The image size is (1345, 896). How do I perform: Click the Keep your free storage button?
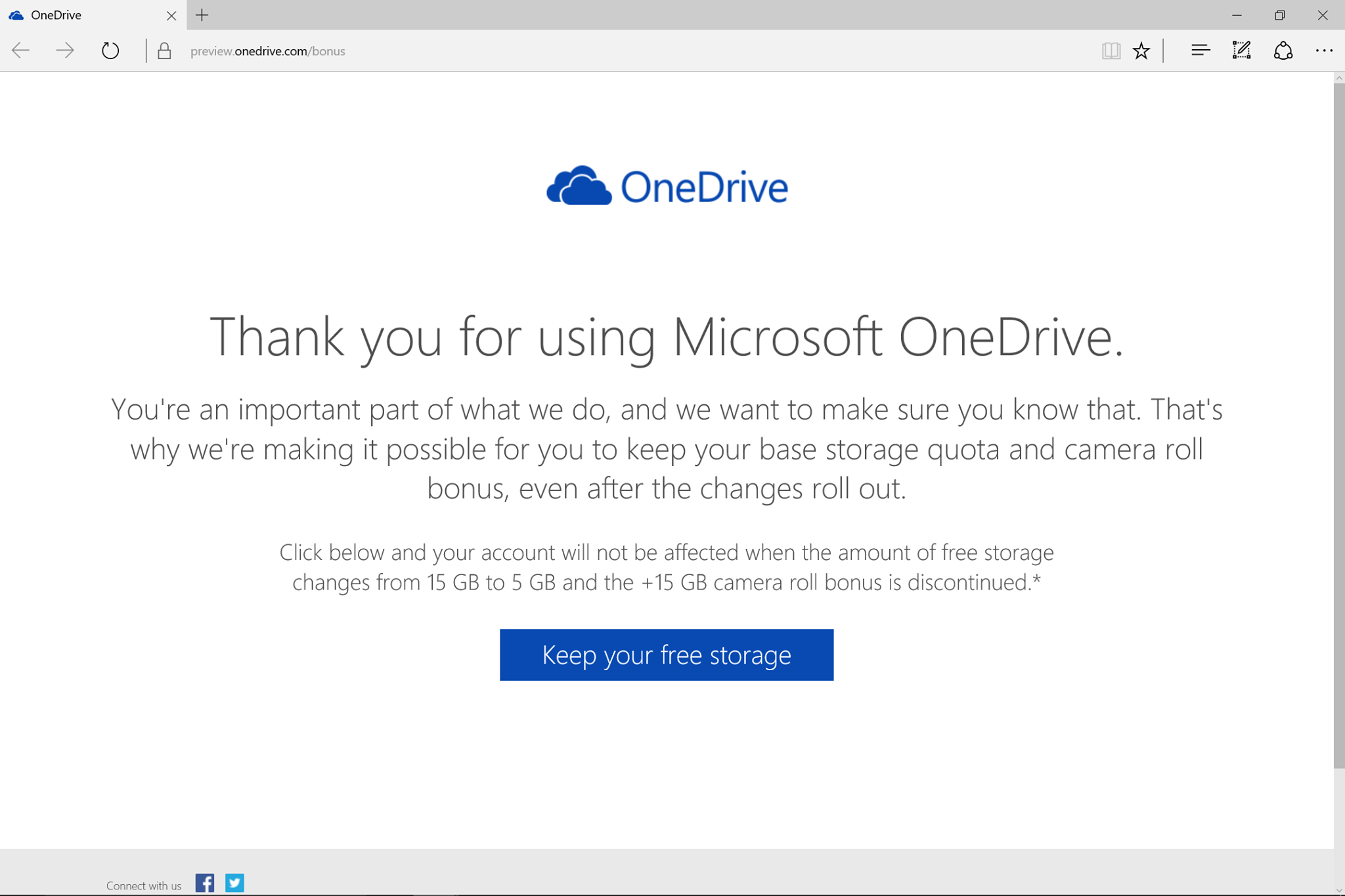pos(667,654)
